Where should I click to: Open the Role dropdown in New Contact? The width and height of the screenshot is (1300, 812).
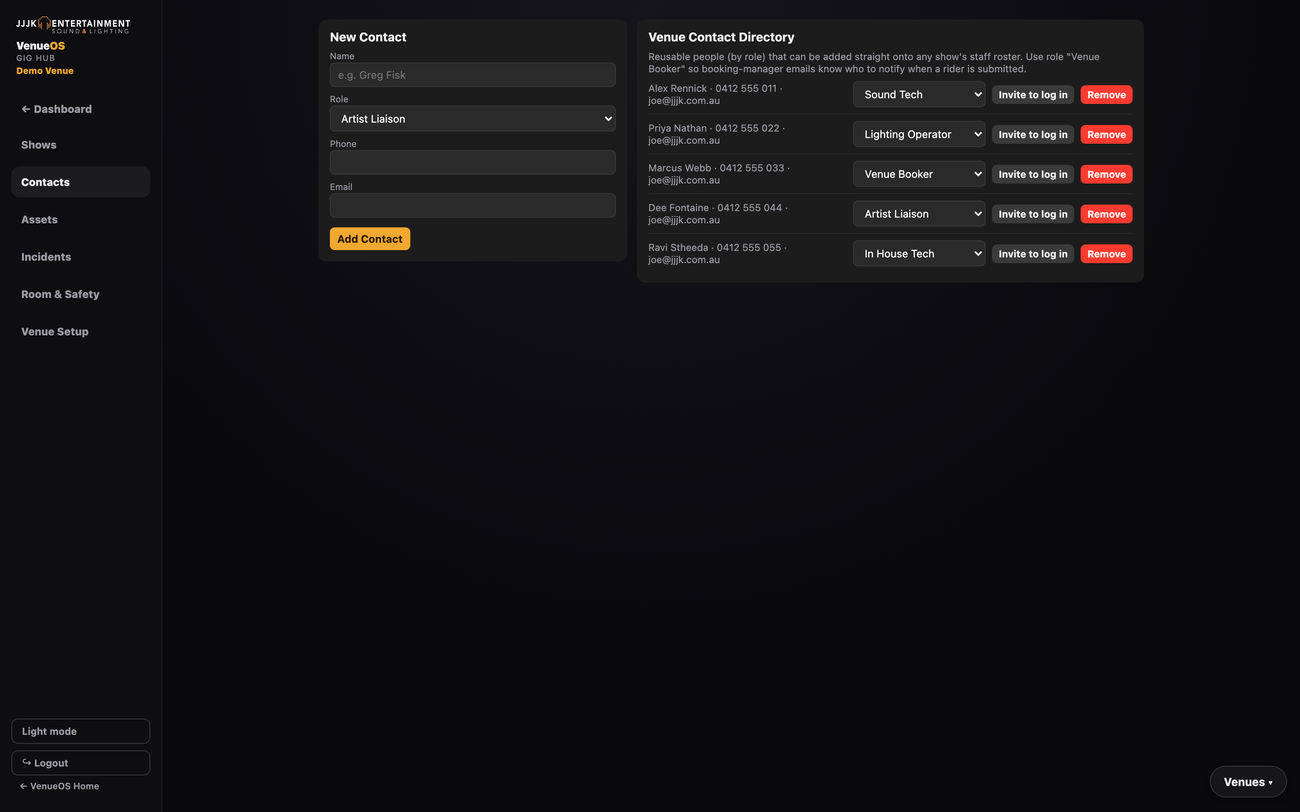[473, 119]
